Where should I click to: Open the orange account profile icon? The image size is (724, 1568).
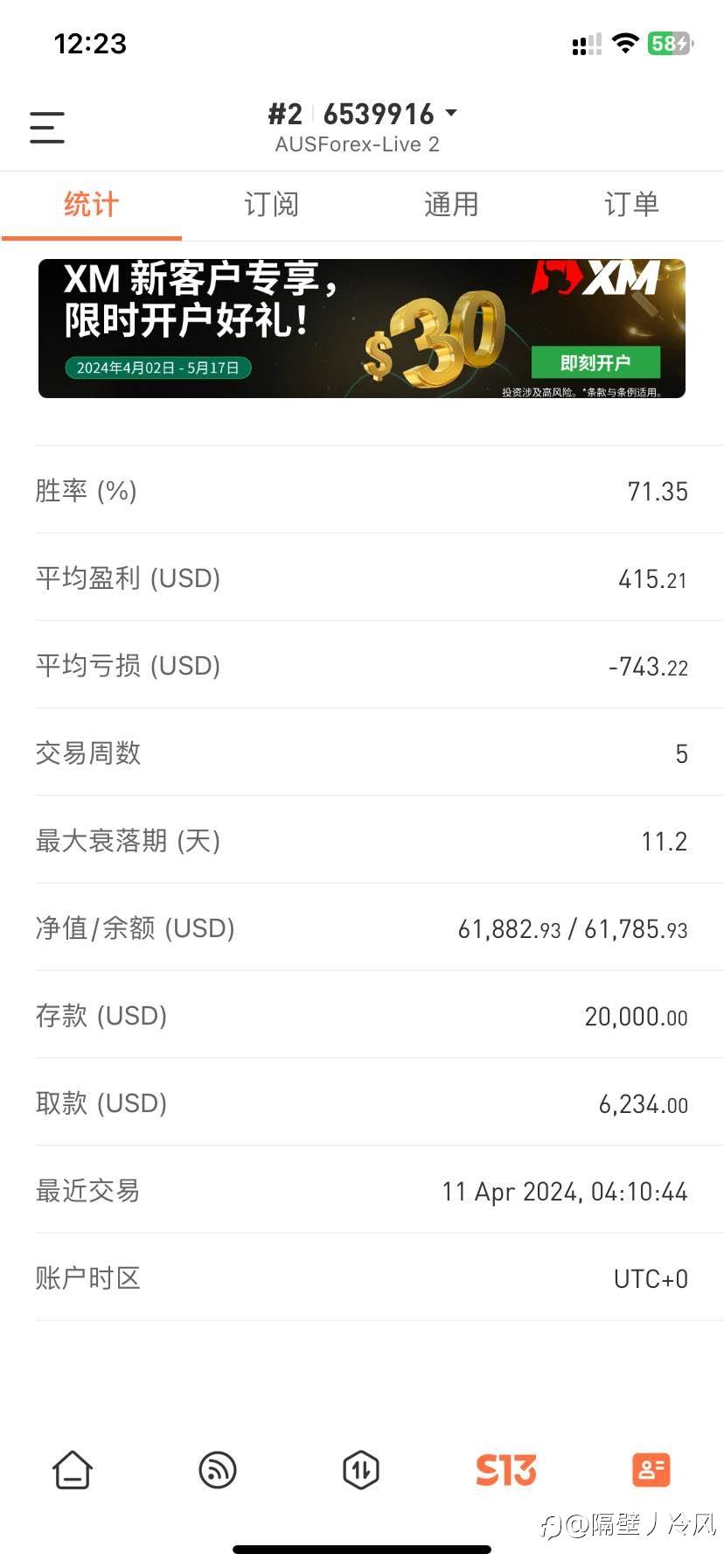651,1470
